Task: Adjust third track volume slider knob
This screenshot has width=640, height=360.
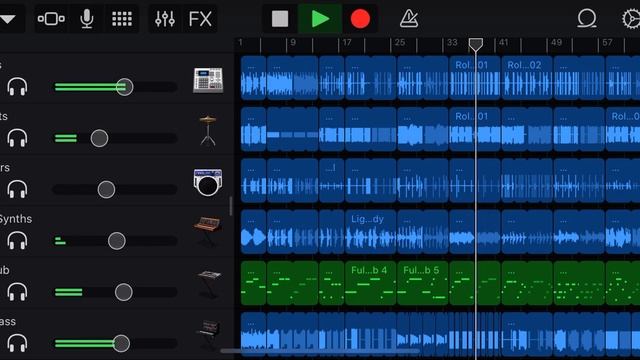Action: pyautogui.click(x=107, y=189)
